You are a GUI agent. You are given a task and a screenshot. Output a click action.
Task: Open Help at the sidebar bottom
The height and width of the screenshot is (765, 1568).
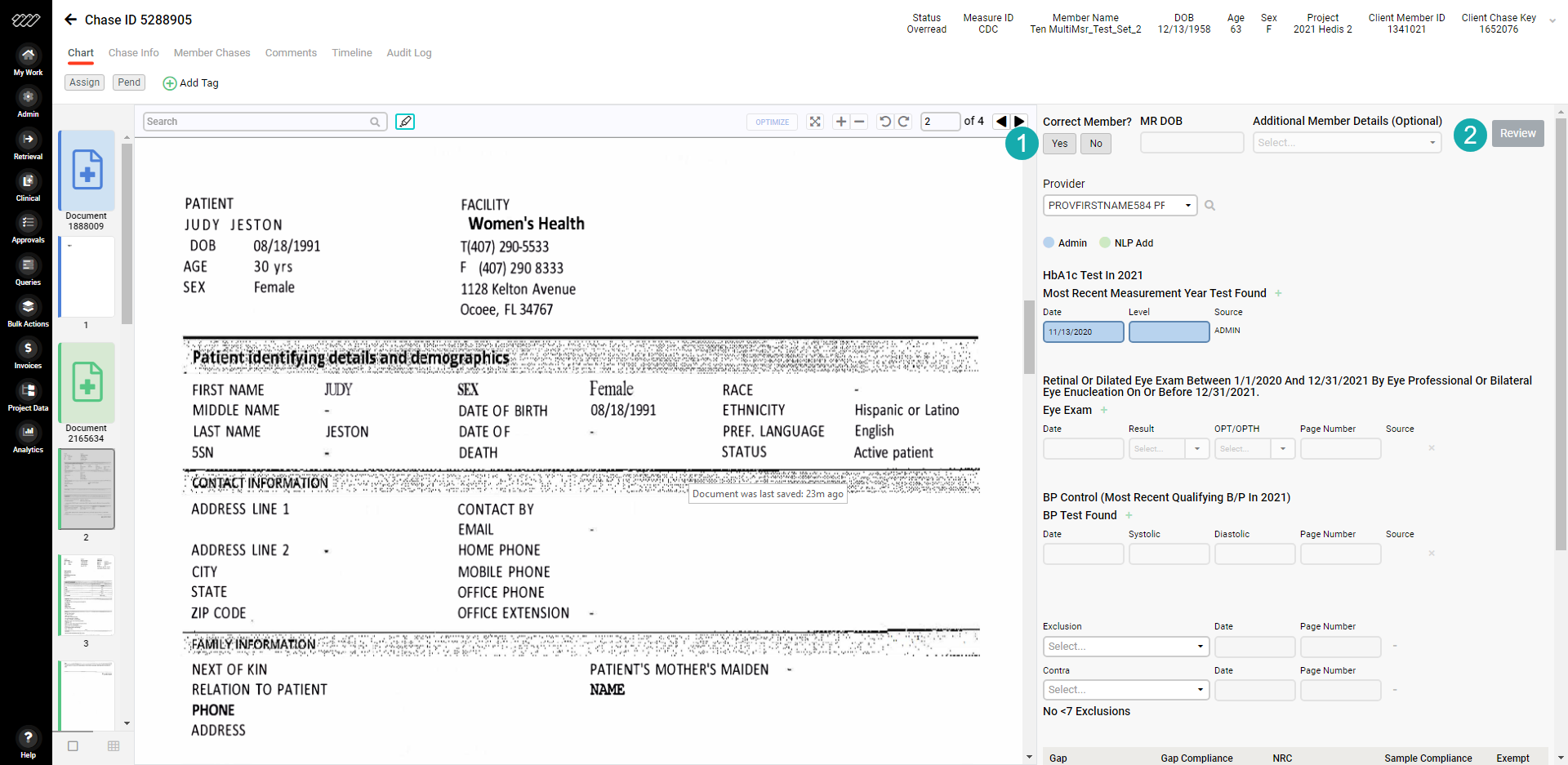coord(28,743)
